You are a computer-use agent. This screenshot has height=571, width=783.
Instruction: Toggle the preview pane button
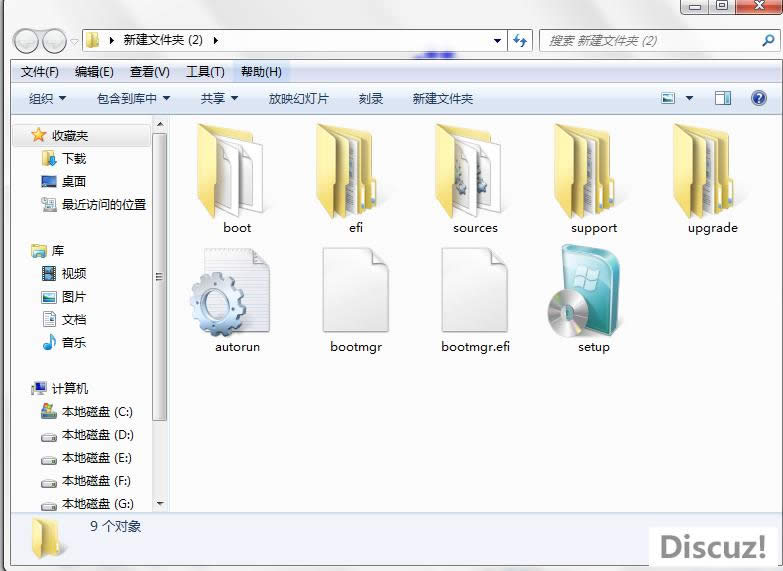(x=723, y=98)
